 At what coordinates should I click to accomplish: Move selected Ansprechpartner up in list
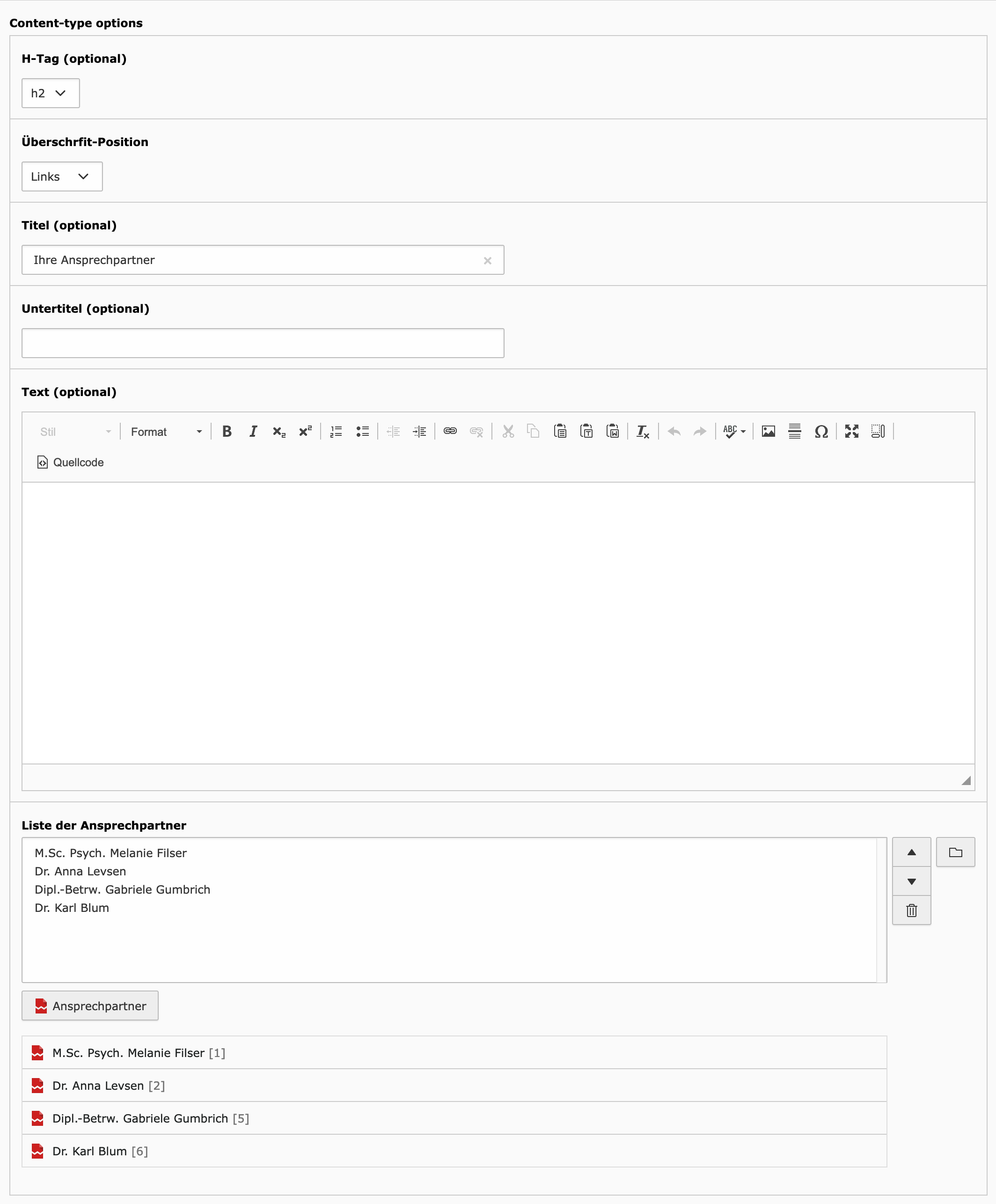[911, 852]
